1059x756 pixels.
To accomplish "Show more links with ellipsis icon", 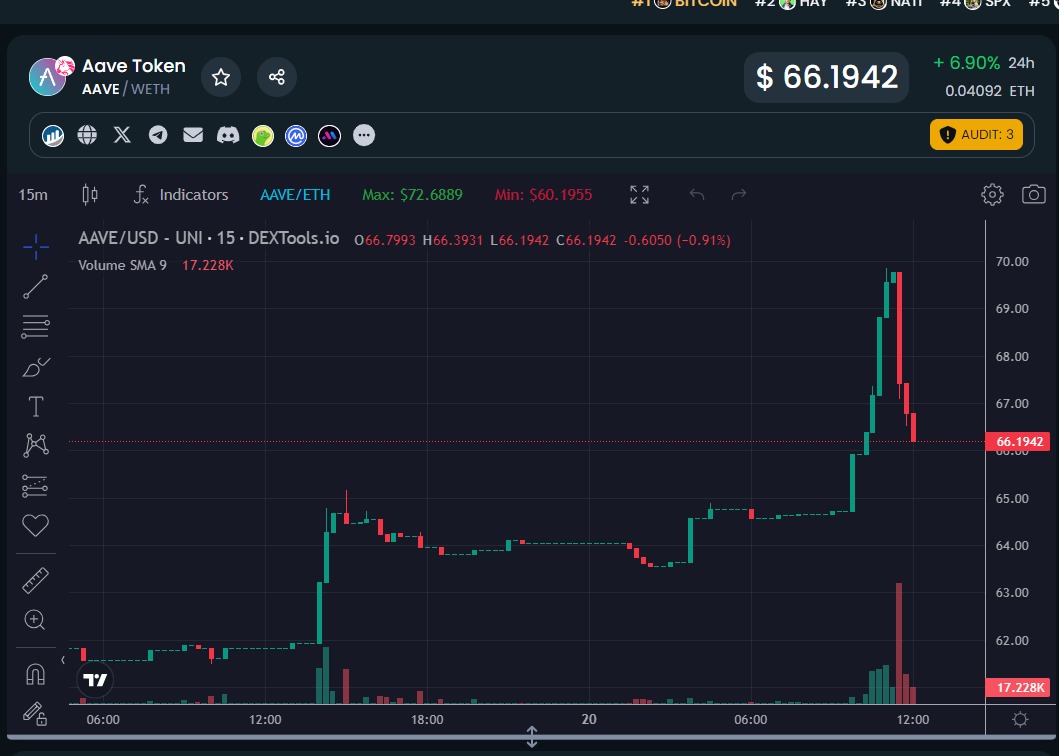I will (364, 135).
